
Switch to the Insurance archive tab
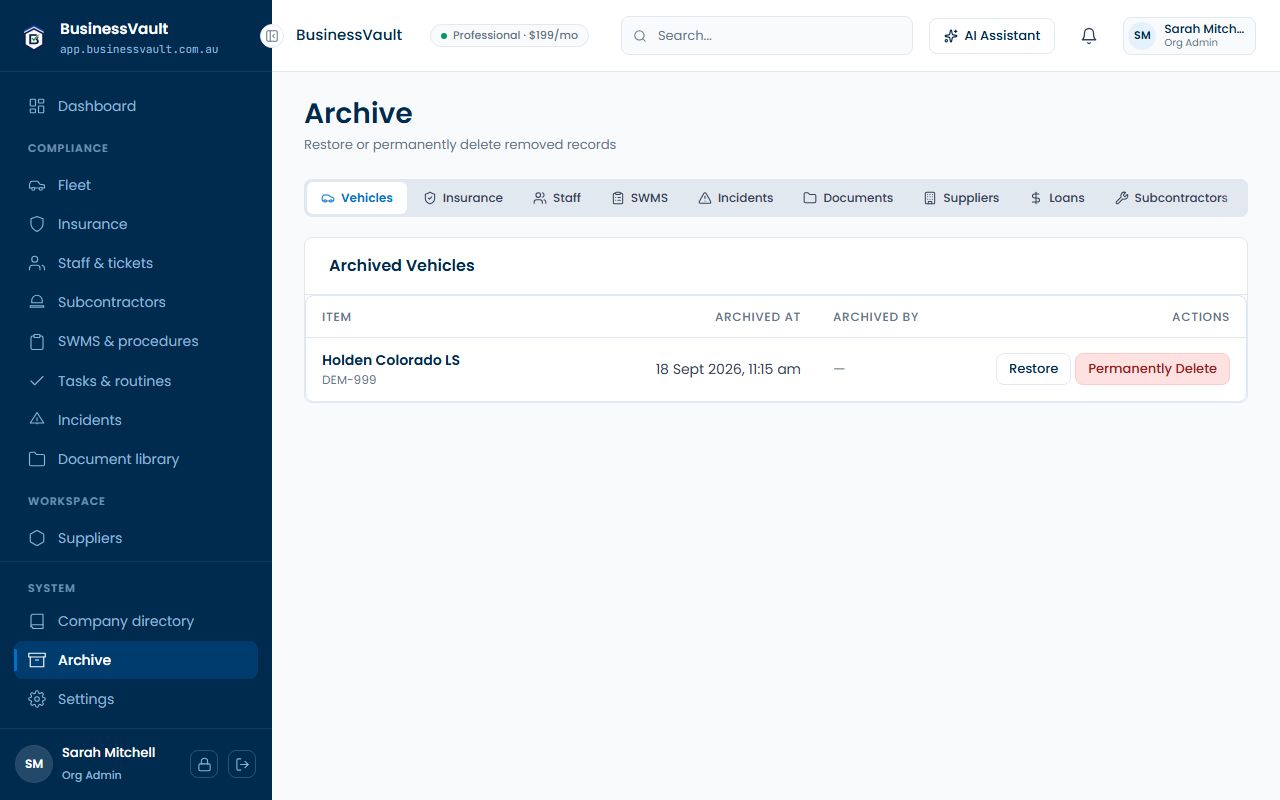[463, 198]
